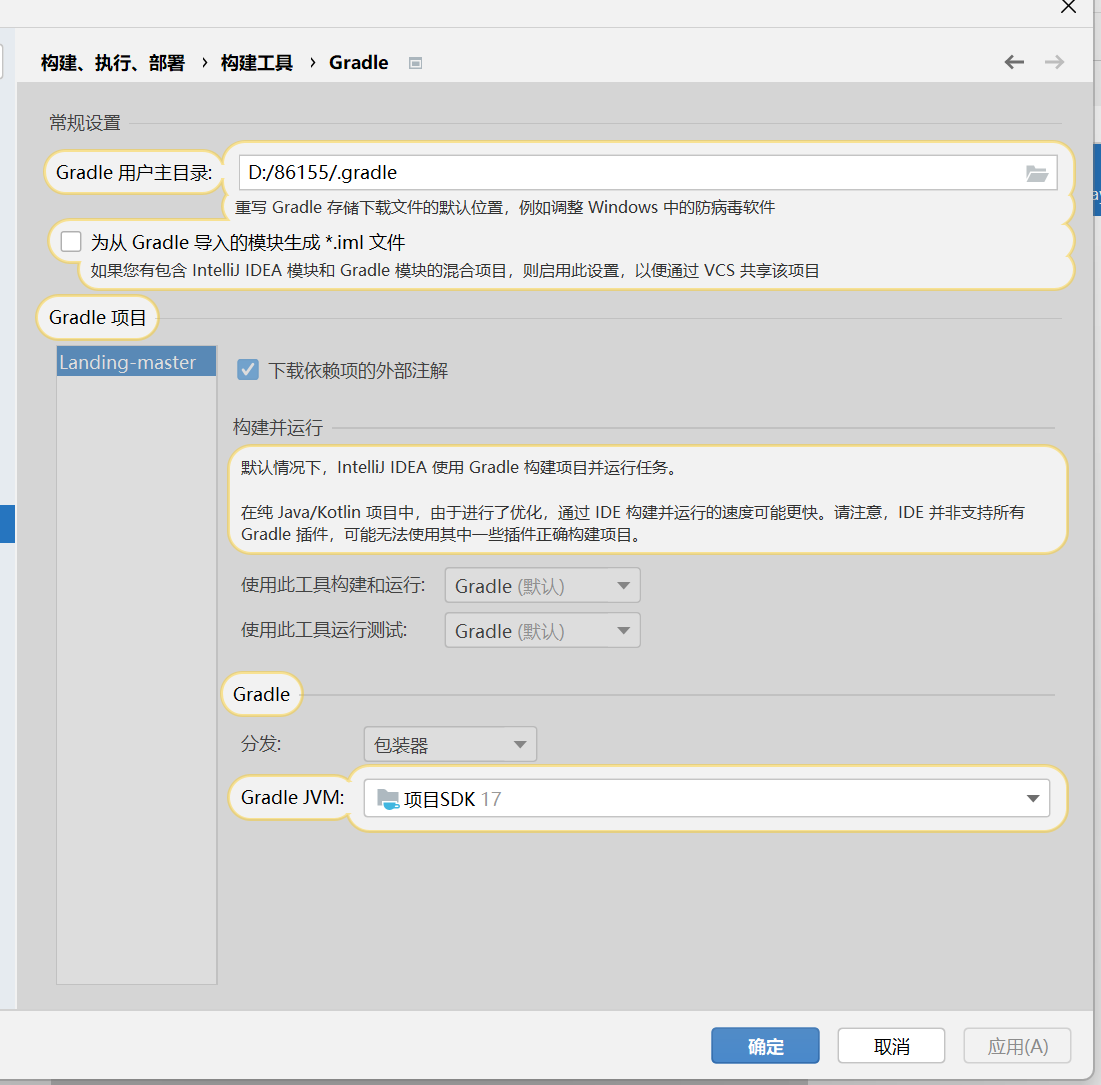Click the Gradle 用户主目录 label
Viewport: 1101px width, 1085px height.
133,172
